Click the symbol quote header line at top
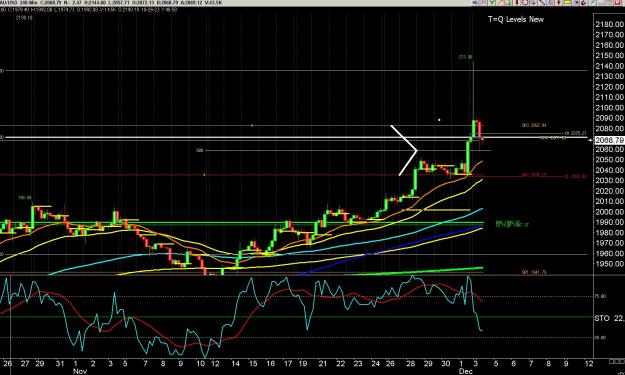Image resolution: width=625 pixels, height=375 pixels. click(x=112, y=3)
